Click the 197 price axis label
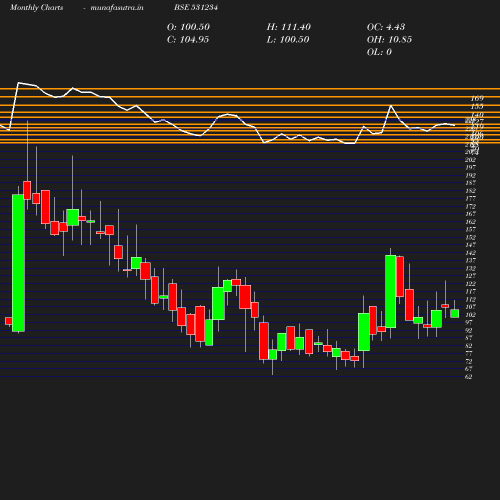Viewport: 500px width, 500px height. [470, 167]
